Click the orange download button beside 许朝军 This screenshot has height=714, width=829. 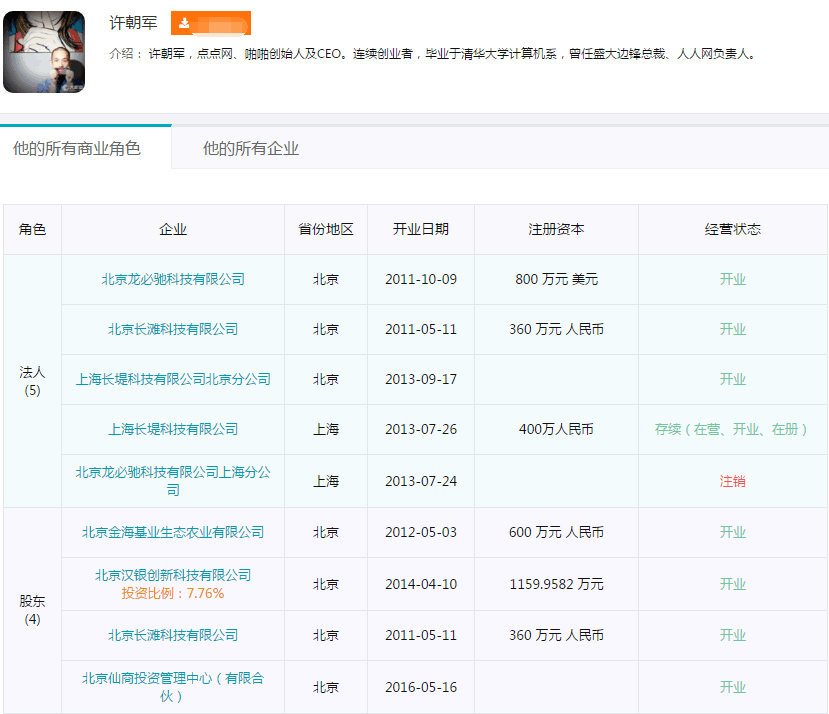(210, 23)
